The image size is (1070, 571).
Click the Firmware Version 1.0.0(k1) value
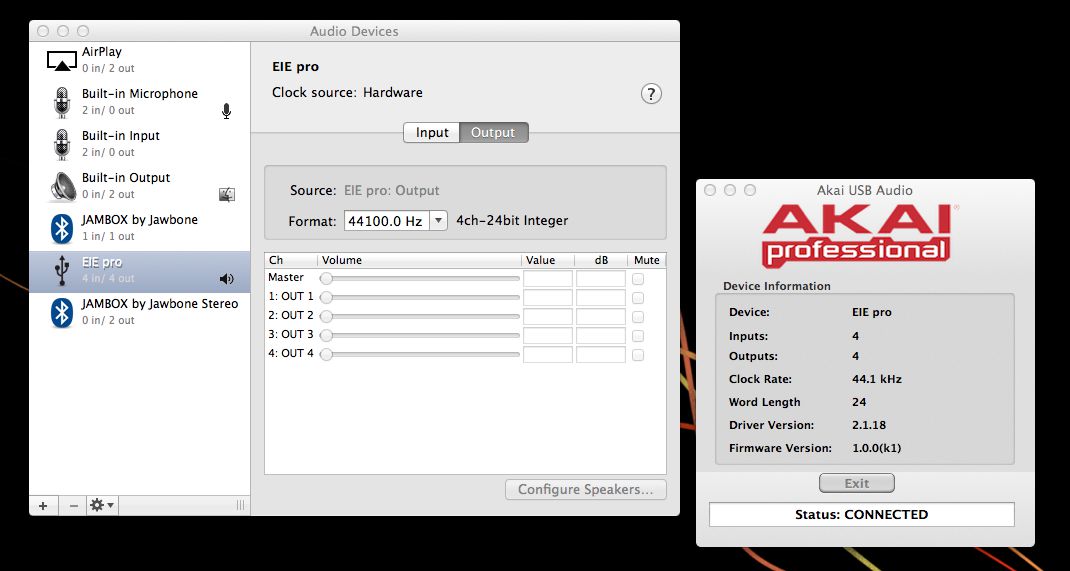[877, 448]
